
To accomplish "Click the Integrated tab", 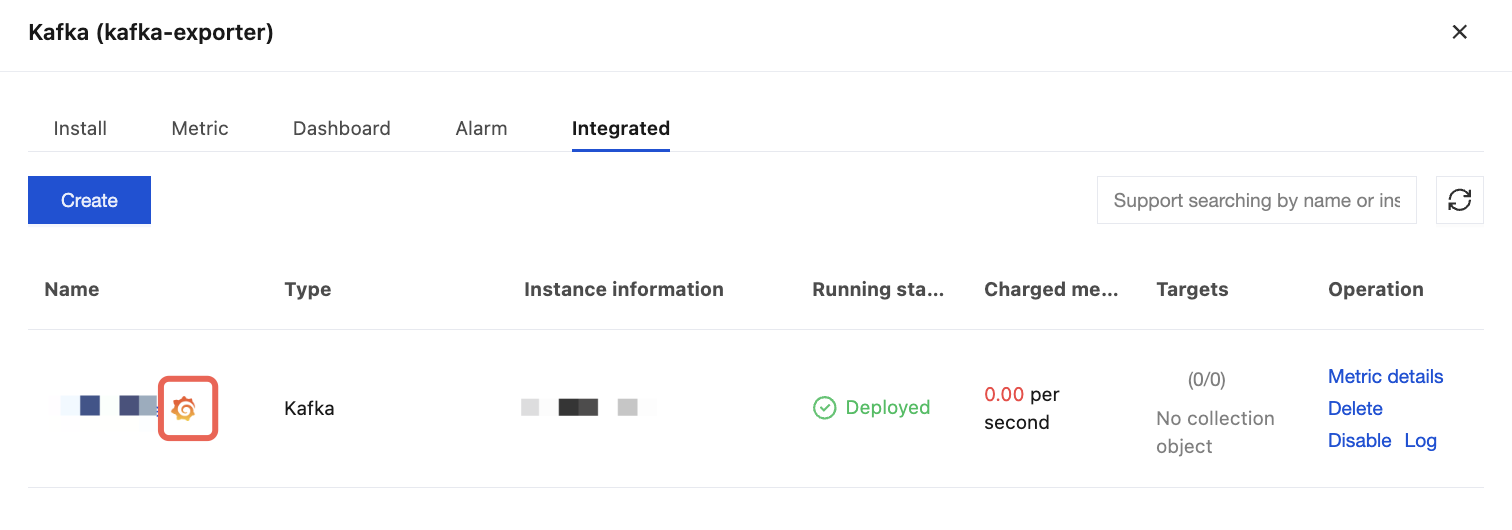I will point(620,128).
